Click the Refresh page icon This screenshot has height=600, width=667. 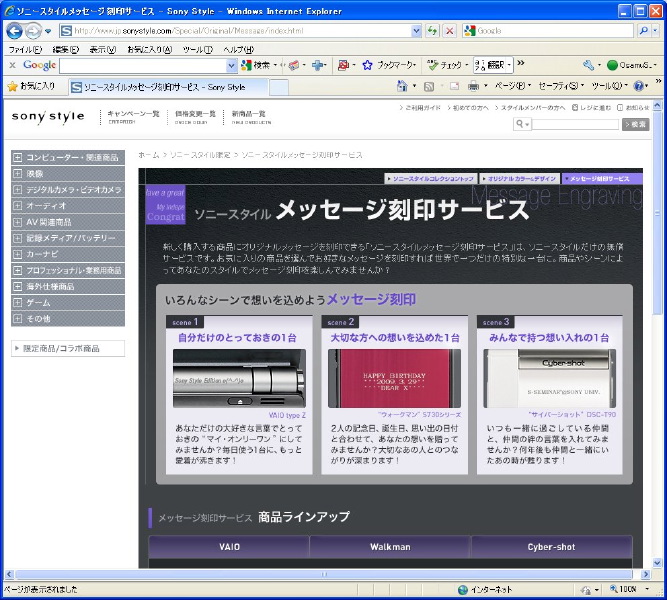432,31
